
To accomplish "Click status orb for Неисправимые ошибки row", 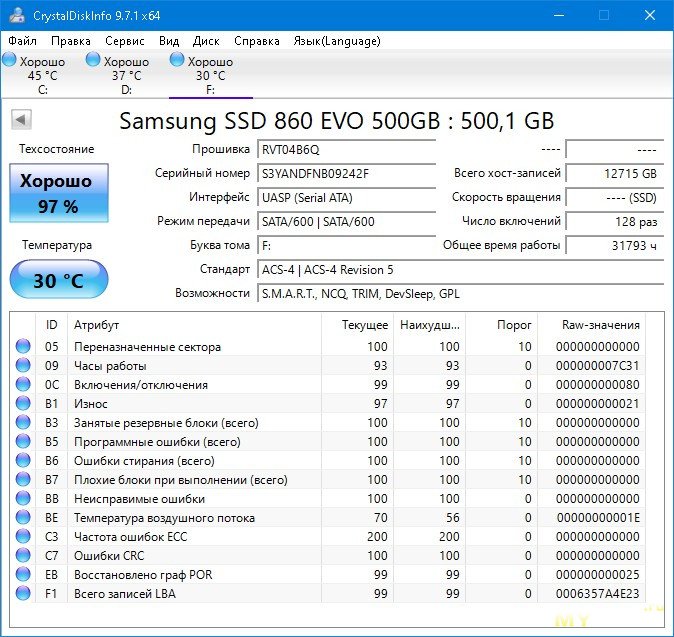I will pyautogui.click(x=23, y=499).
